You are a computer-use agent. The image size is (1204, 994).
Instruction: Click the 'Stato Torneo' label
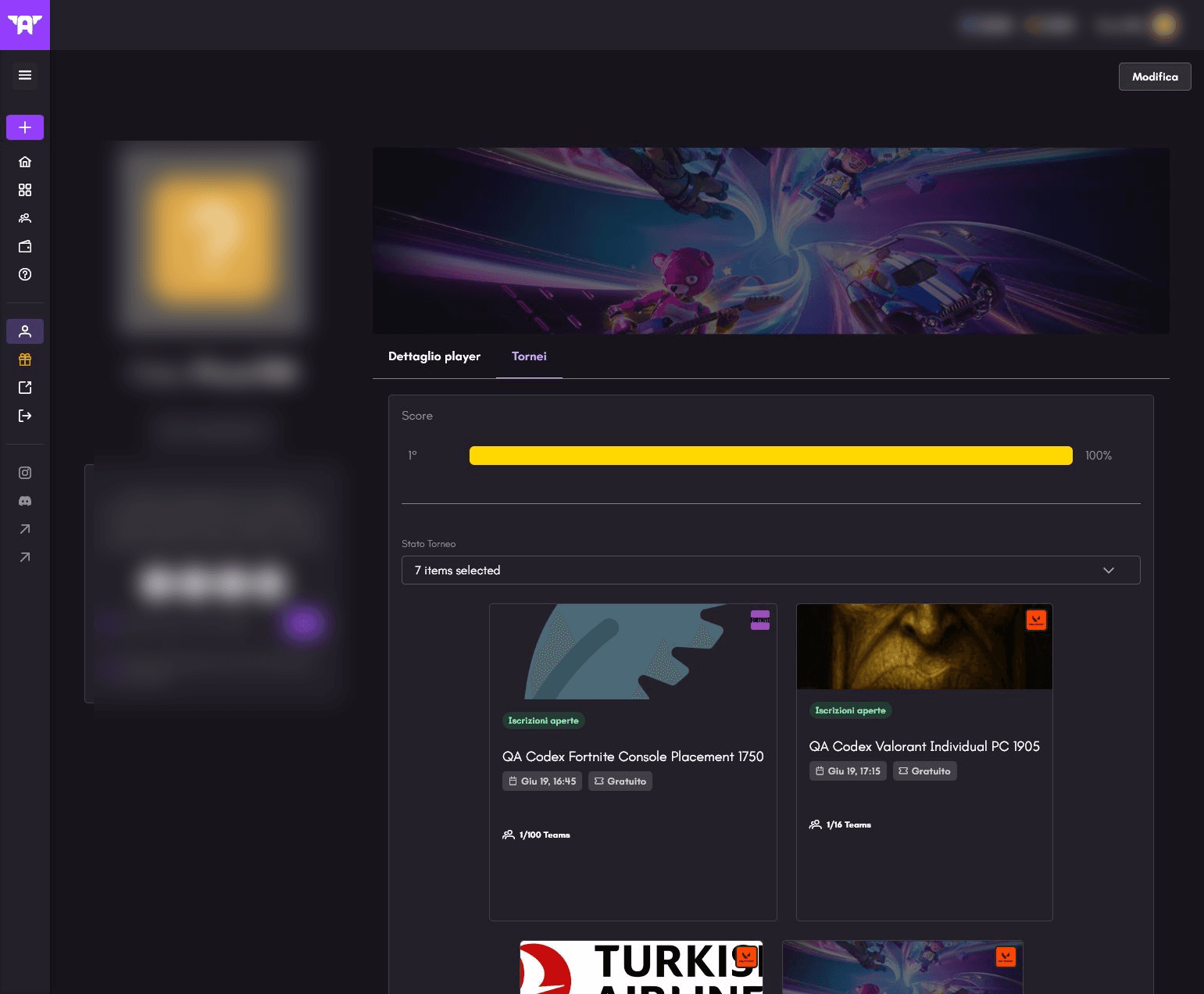pos(429,544)
